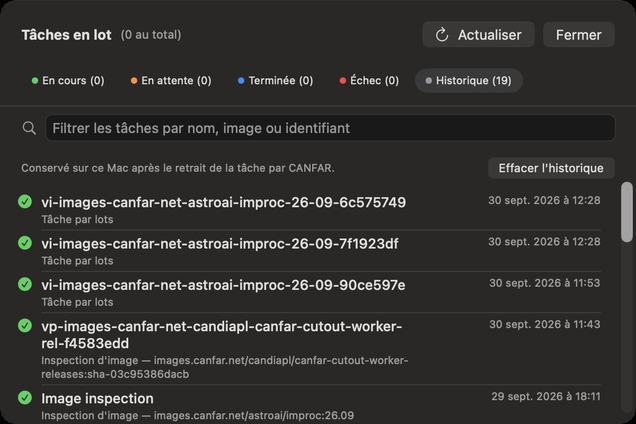Open the Terminée (0) tab

click(x=275, y=81)
